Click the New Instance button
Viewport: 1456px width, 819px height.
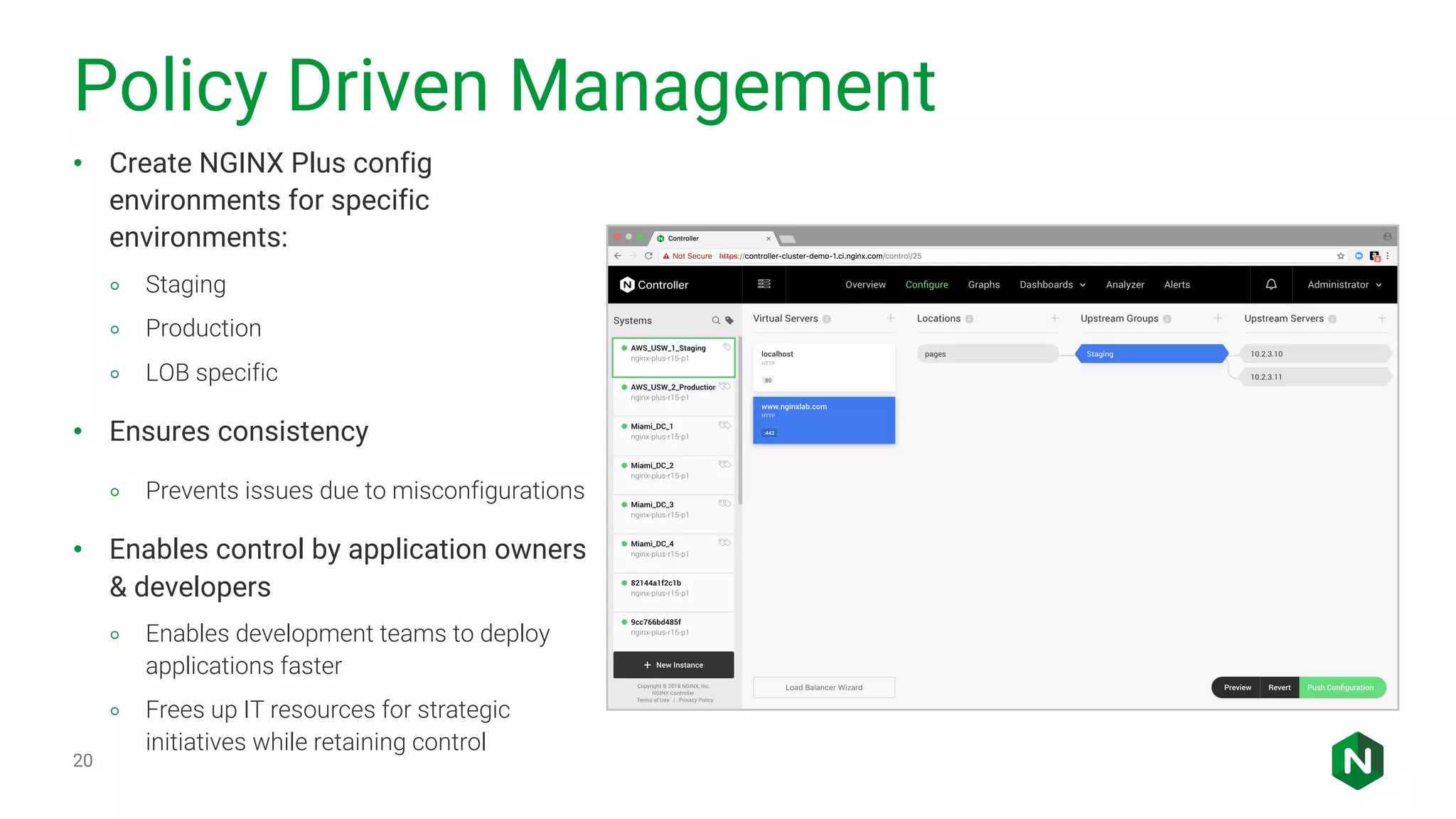pos(673,665)
